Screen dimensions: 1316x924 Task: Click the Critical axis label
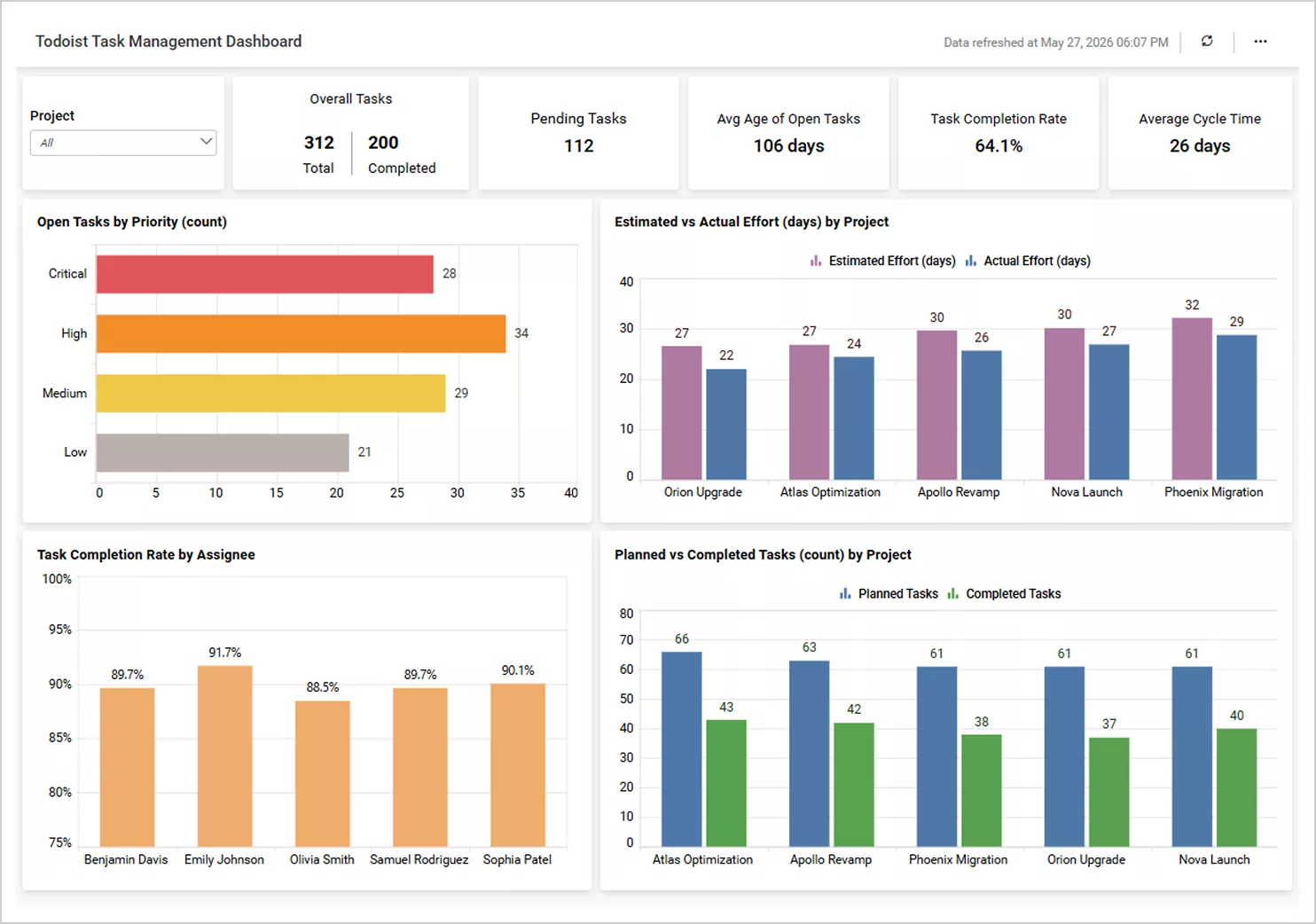click(x=67, y=274)
